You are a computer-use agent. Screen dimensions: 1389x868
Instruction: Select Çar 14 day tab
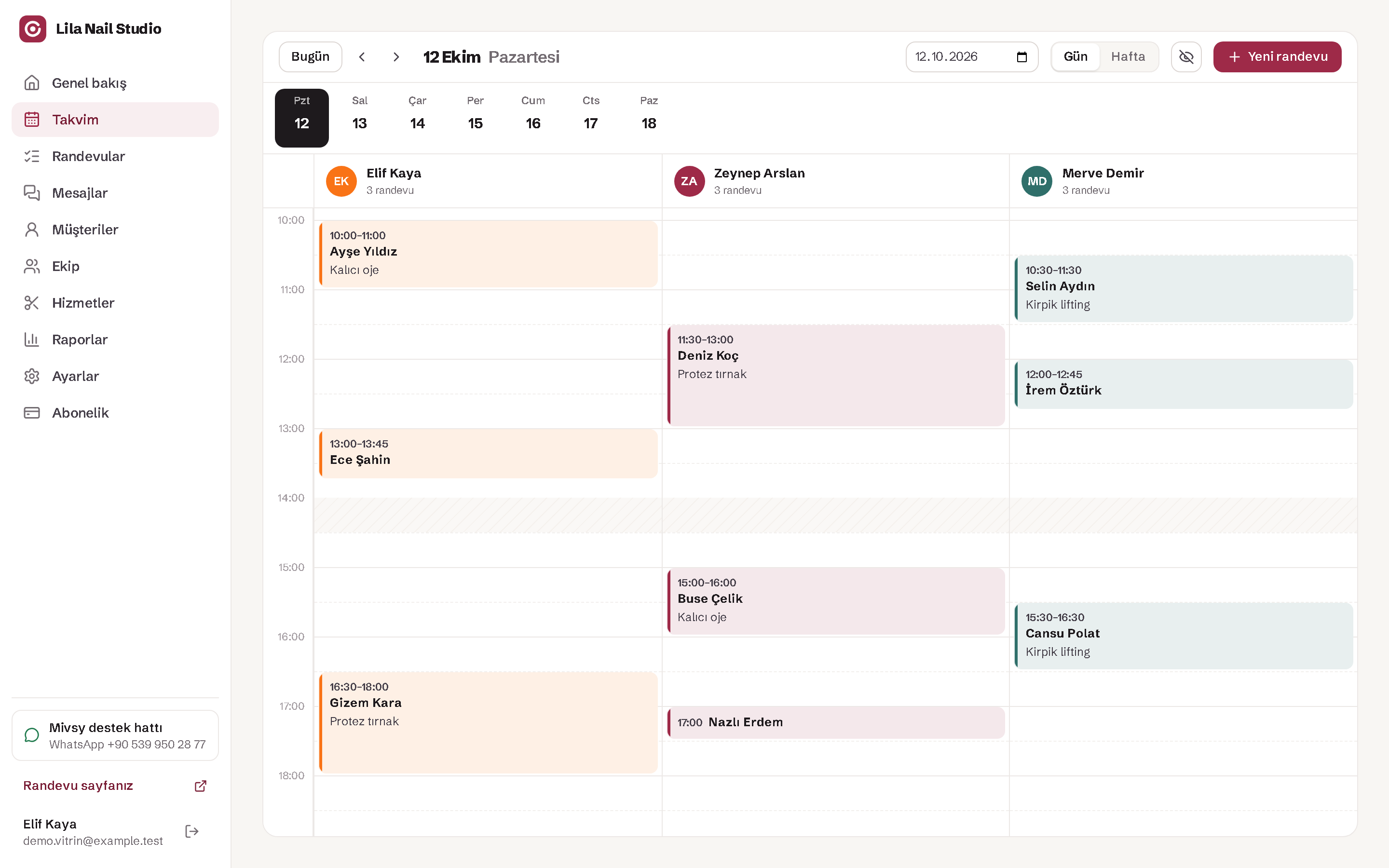[x=417, y=118]
